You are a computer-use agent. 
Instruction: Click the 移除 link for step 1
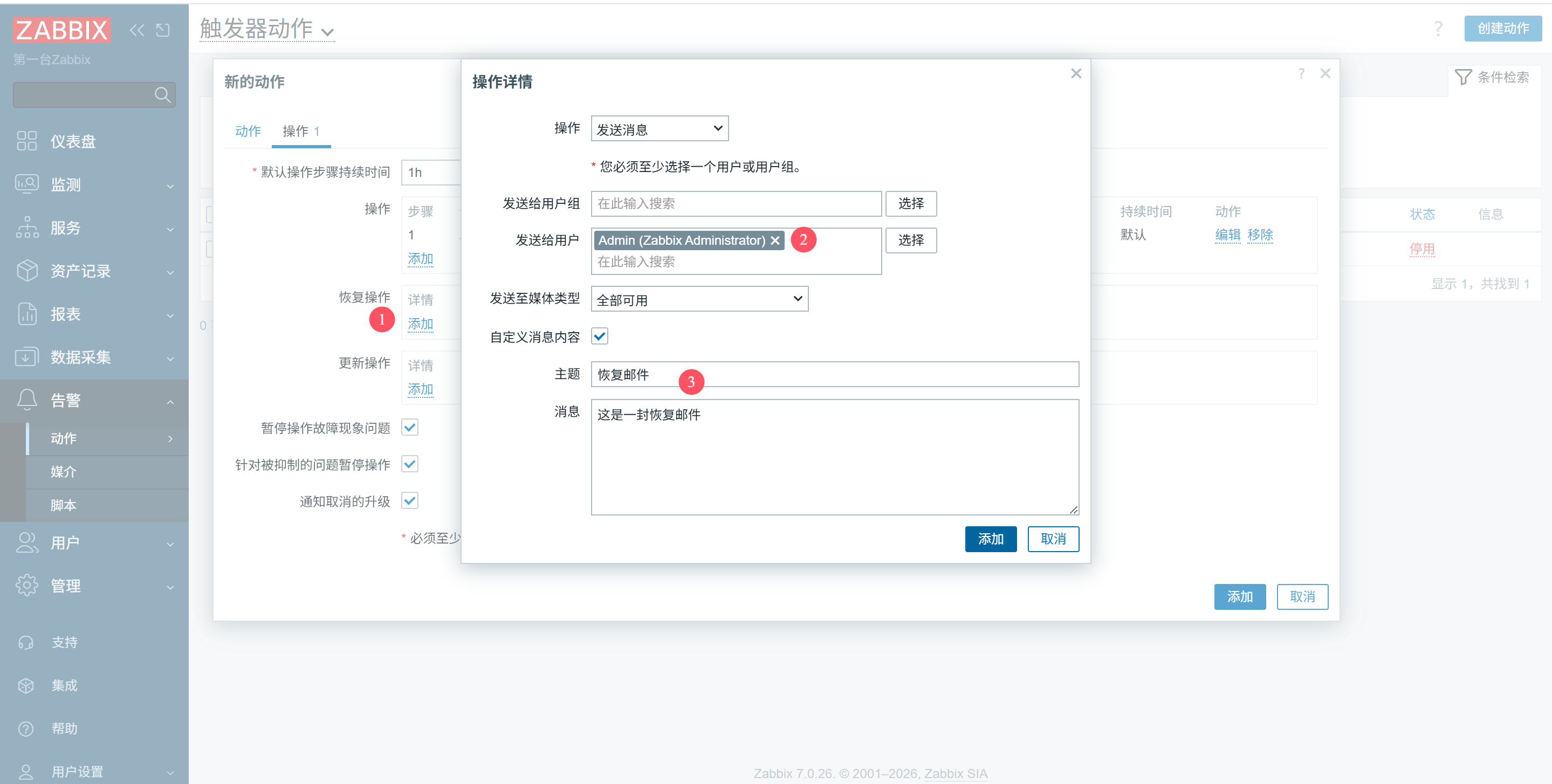[1260, 235]
